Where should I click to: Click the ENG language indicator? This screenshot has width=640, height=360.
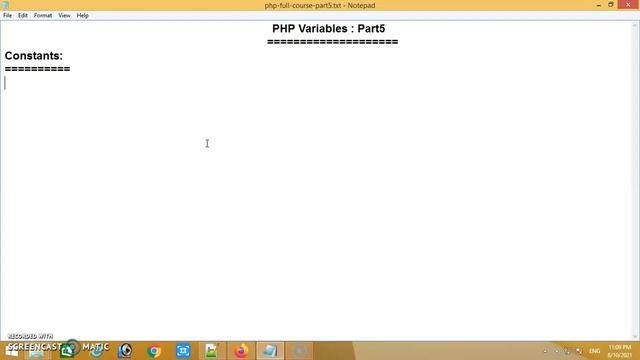click(x=594, y=351)
